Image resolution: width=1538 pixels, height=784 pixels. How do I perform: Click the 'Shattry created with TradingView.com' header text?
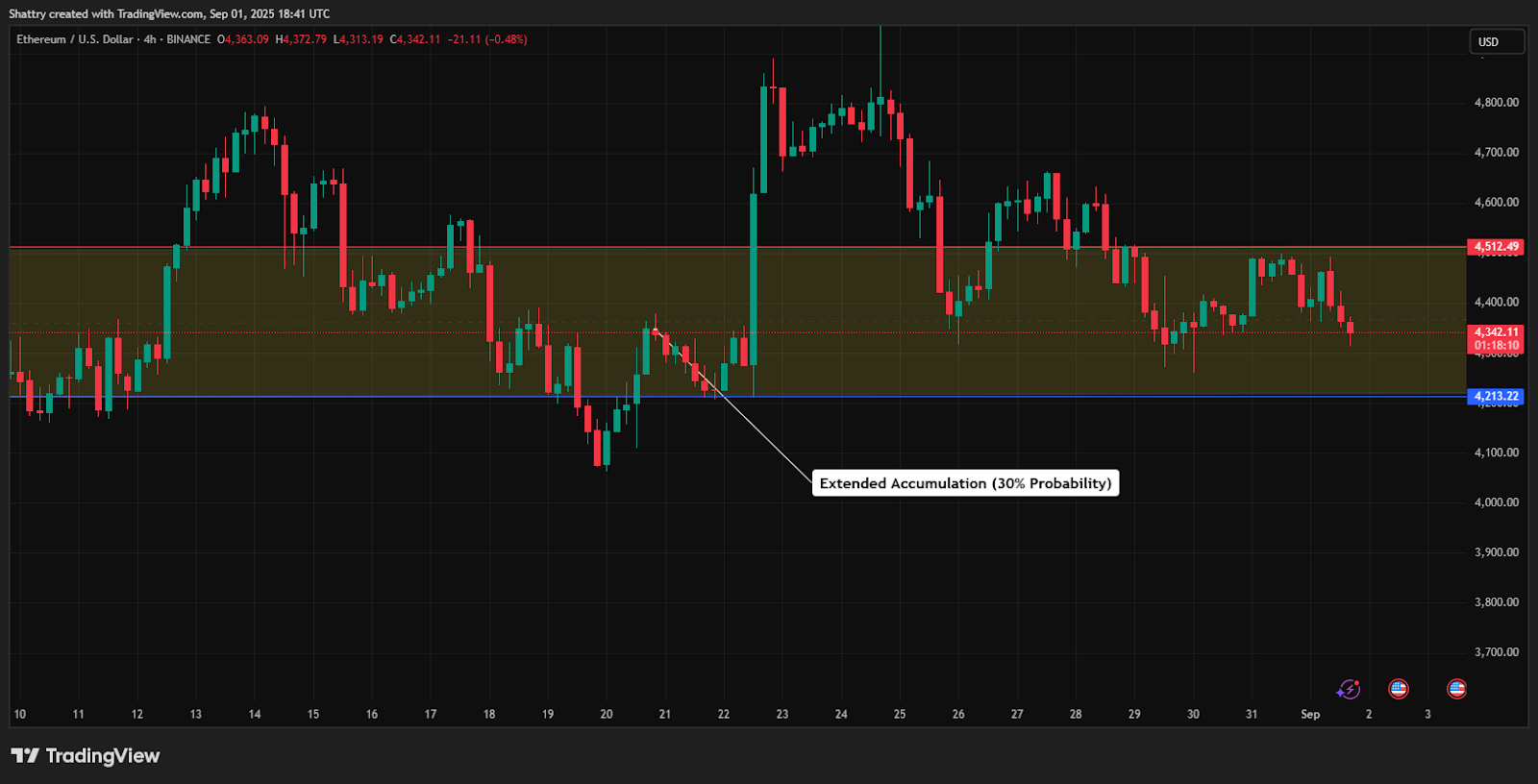click(x=169, y=13)
